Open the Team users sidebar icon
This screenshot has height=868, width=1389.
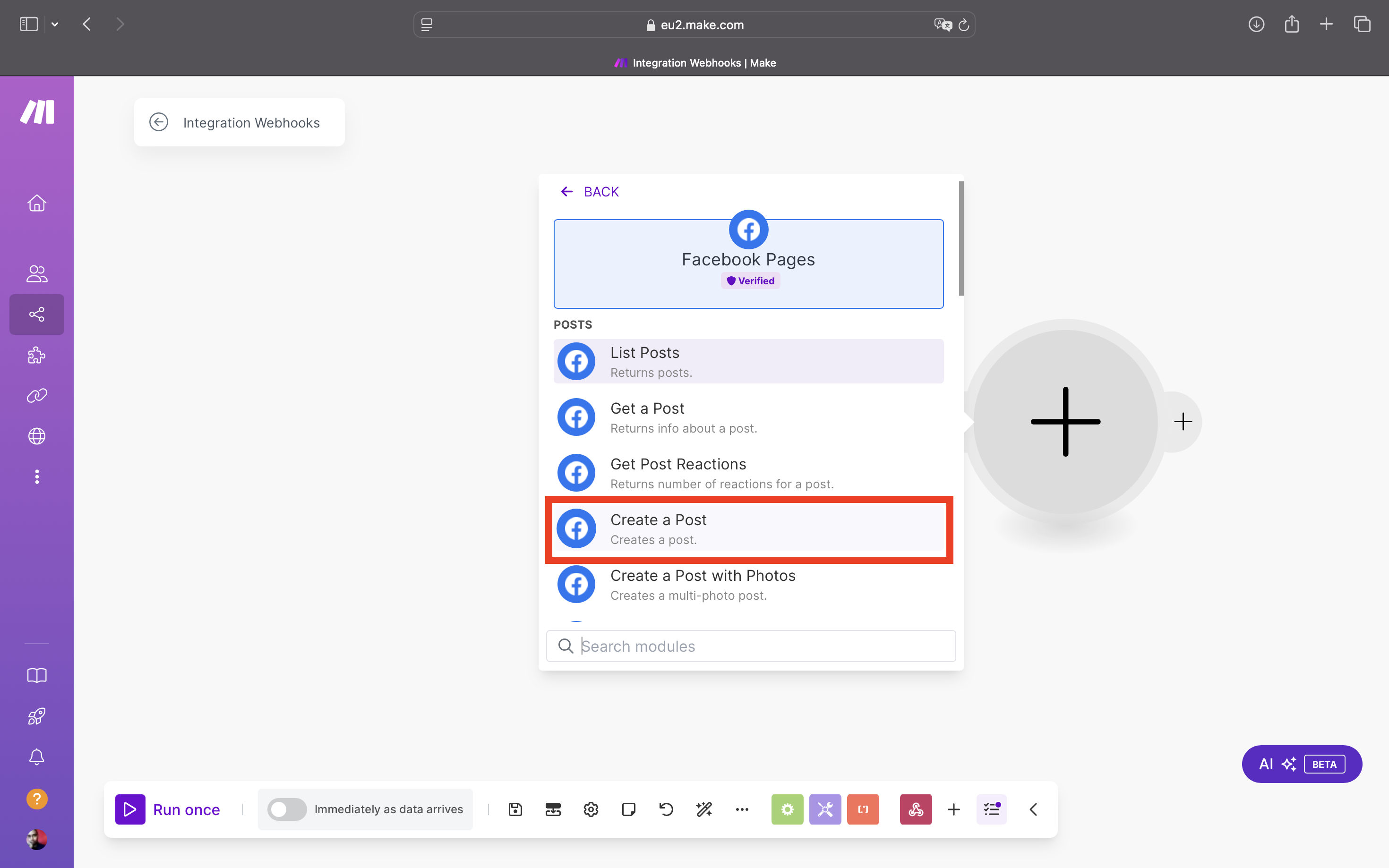pos(37,273)
